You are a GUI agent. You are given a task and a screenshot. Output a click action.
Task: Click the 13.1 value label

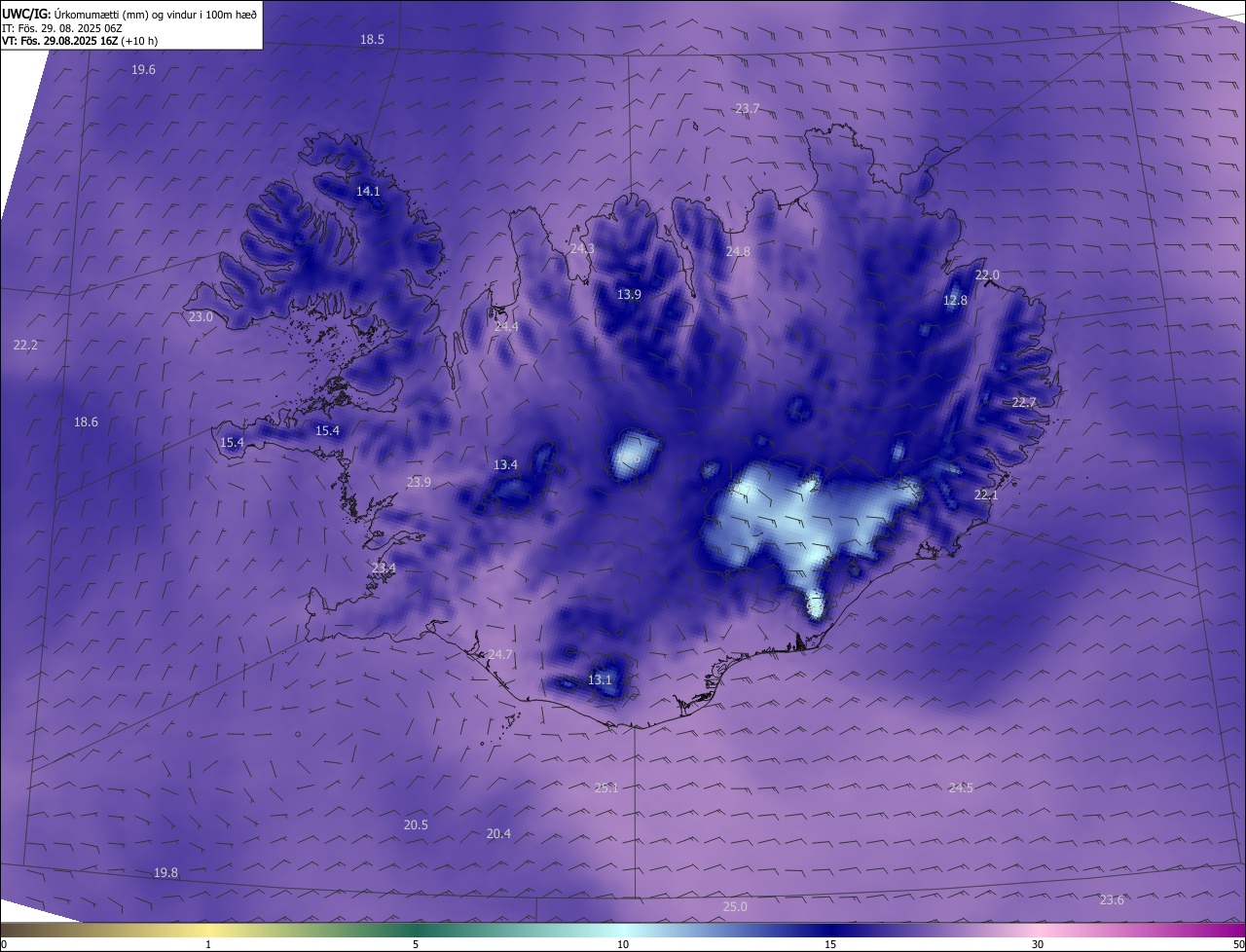click(x=600, y=680)
